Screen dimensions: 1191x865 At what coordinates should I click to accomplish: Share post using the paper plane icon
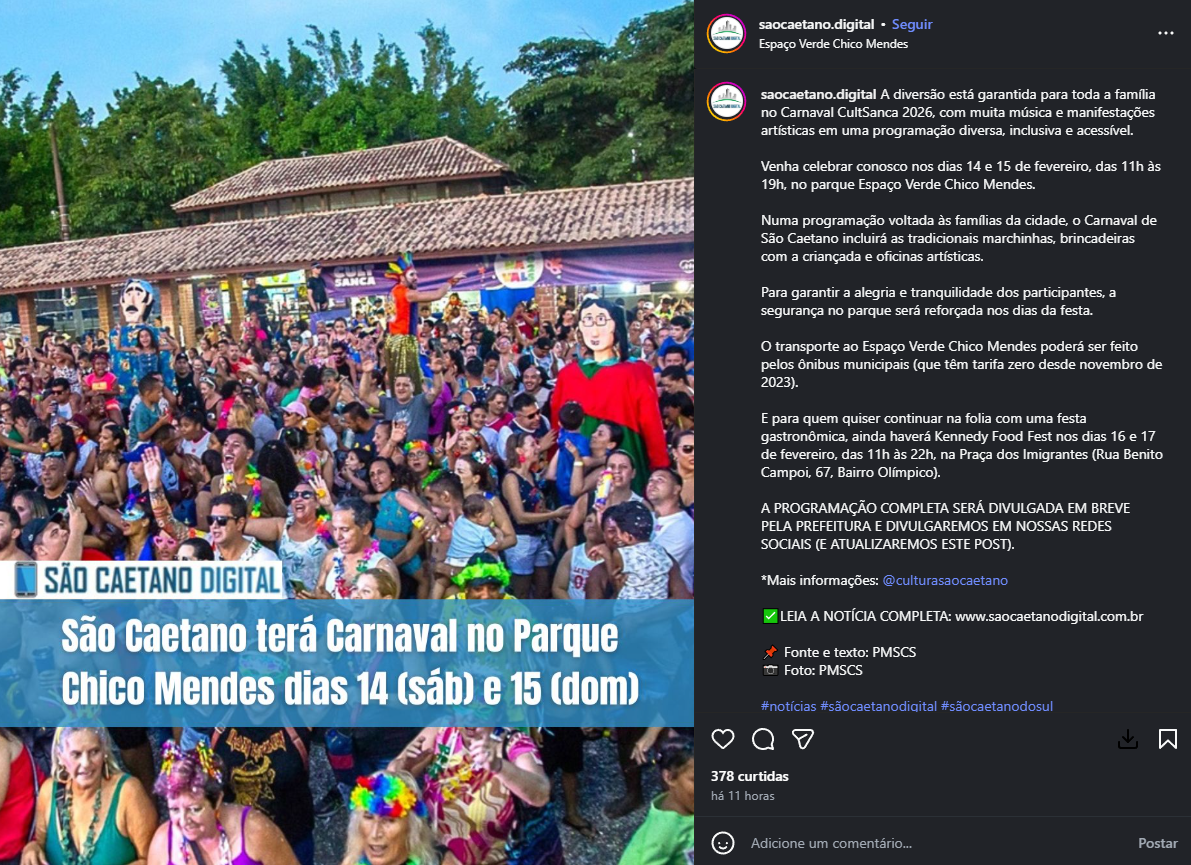point(803,739)
